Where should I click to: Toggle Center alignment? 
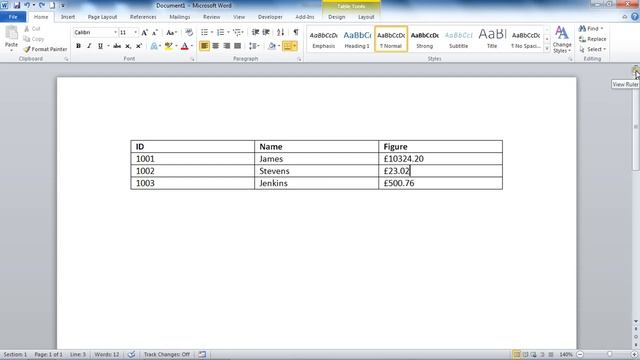[x=216, y=46]
